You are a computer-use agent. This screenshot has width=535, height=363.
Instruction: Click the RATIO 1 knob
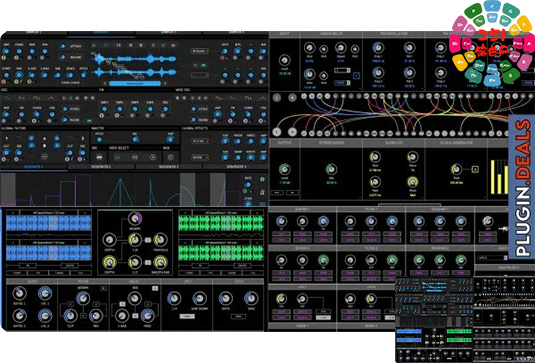(19, 293)
